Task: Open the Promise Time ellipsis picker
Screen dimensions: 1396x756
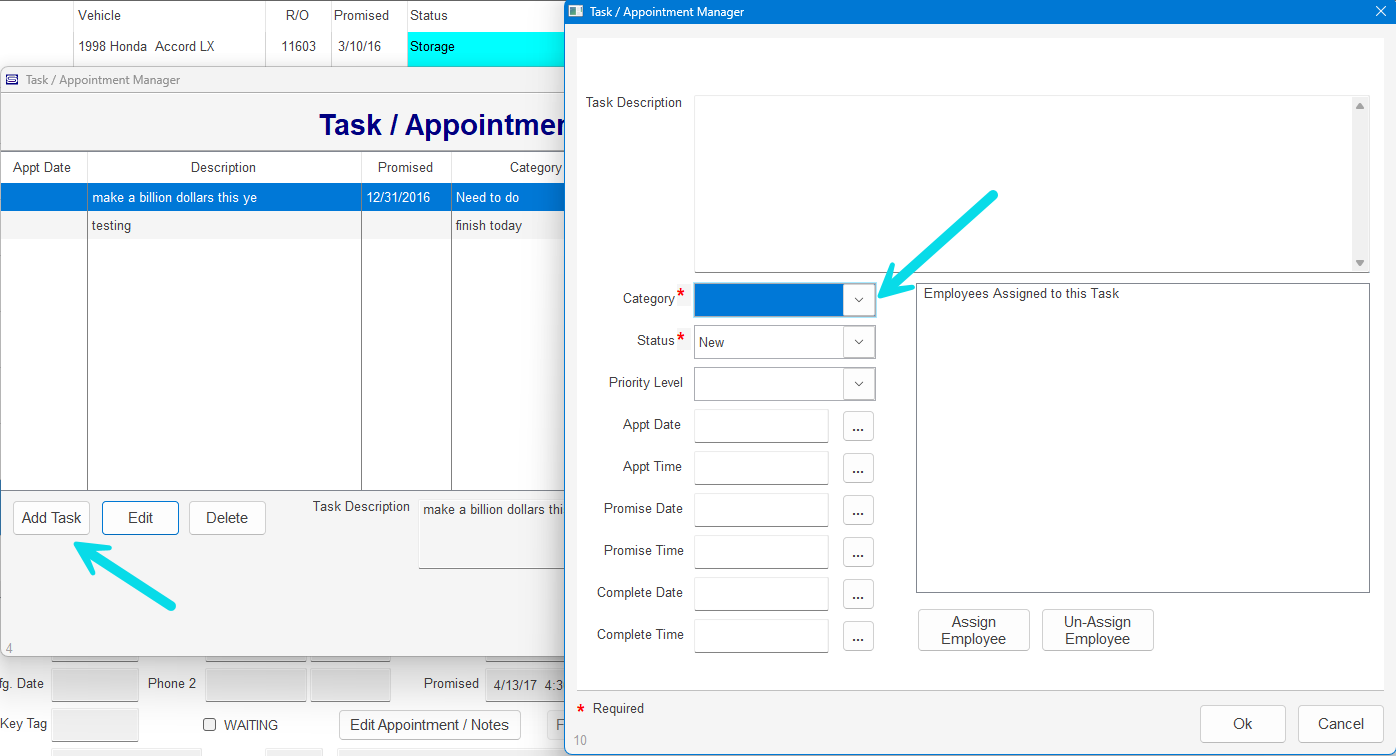Action: click(x=858, y=552)
